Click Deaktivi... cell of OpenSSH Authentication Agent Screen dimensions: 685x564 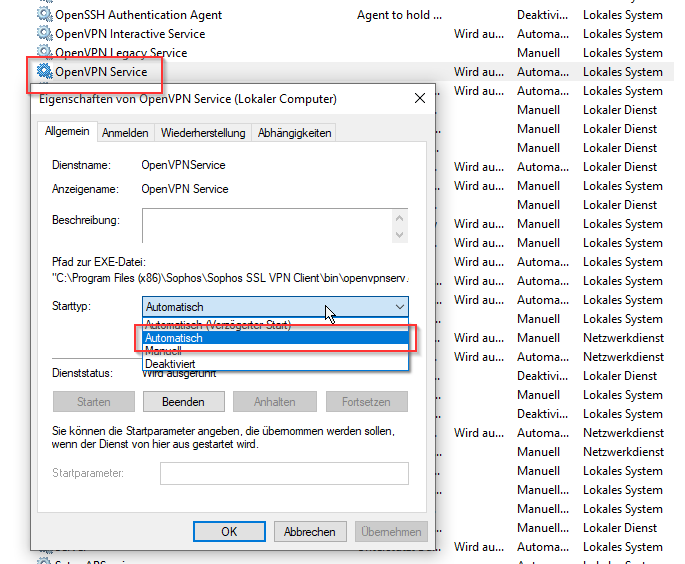coord(543,15)
